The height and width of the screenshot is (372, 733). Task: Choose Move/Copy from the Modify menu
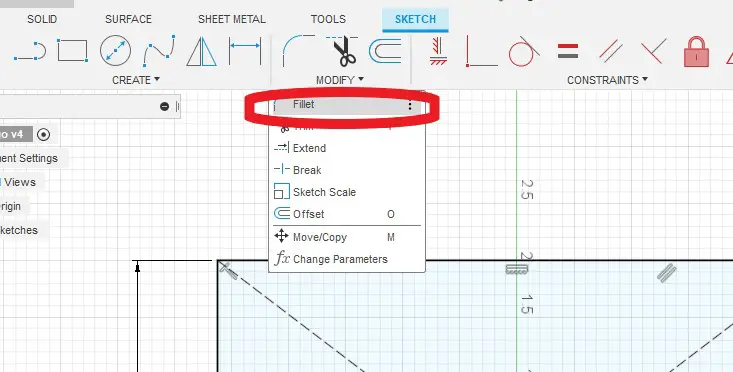coord(346,237)
